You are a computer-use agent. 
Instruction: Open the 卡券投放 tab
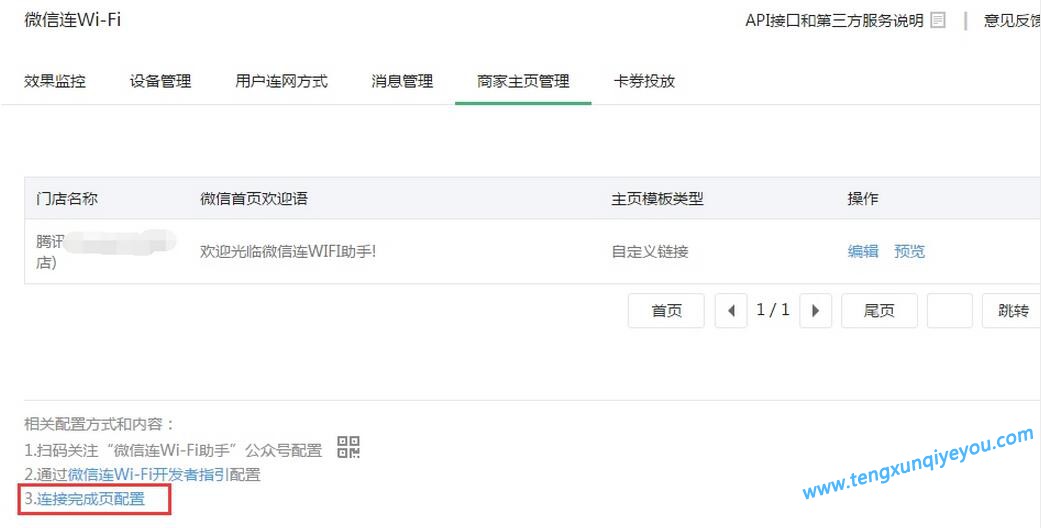(x=644, y=81)
